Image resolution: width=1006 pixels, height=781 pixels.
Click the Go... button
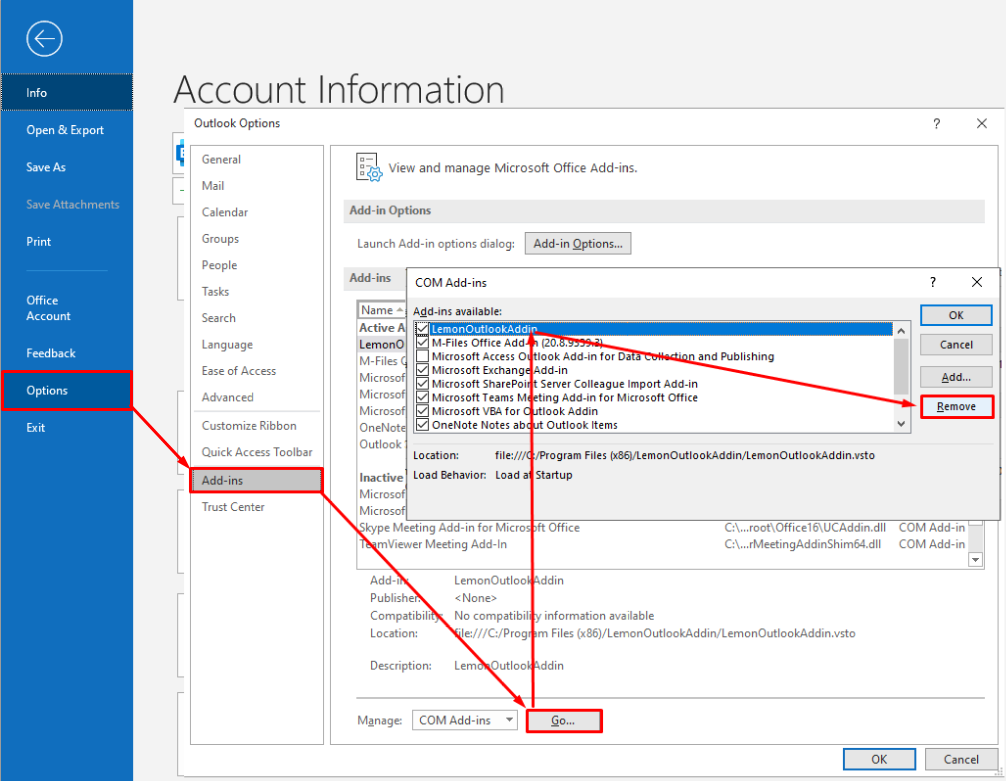(563, 720)
